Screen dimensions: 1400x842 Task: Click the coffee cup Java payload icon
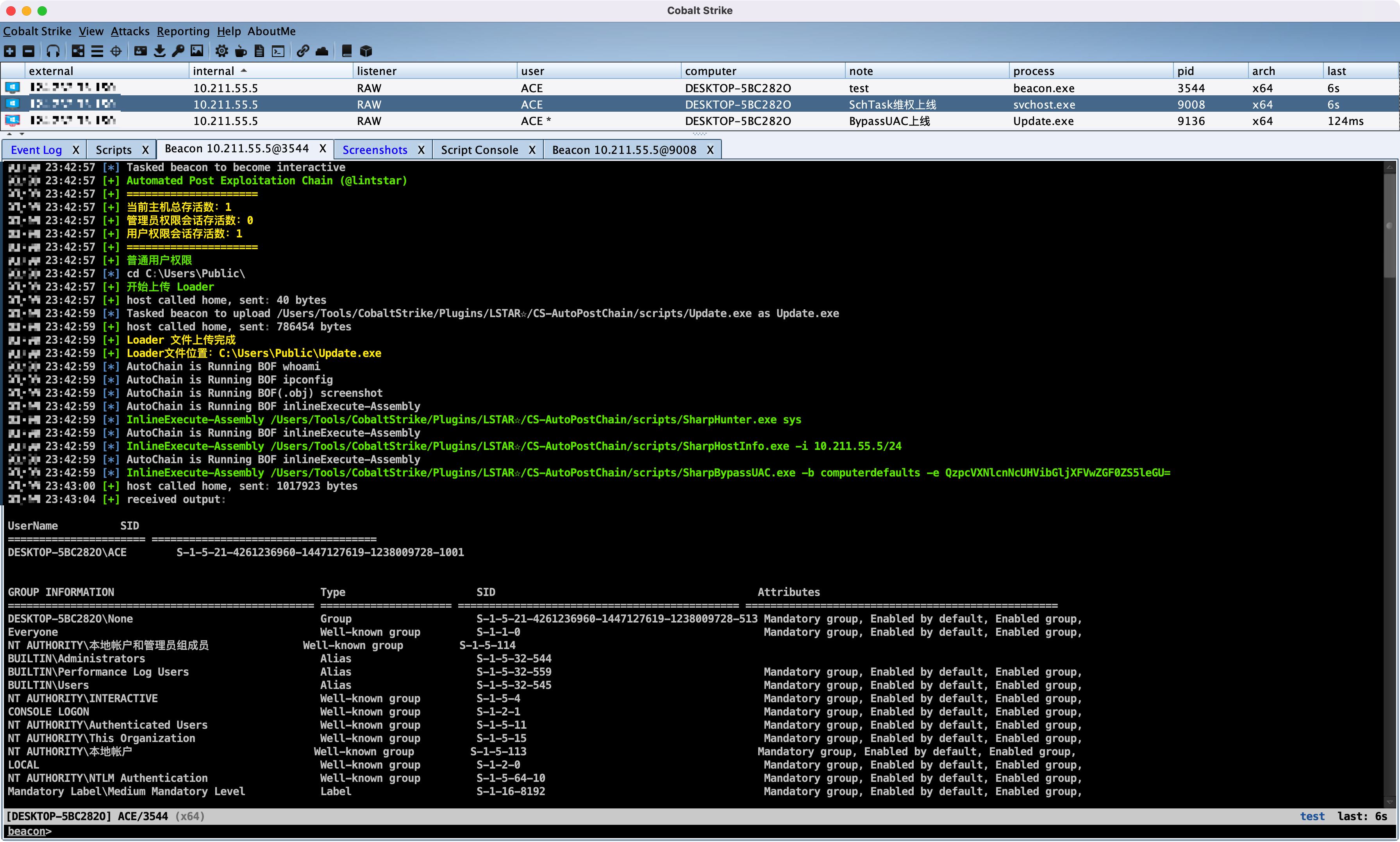[x=241, y=51]
